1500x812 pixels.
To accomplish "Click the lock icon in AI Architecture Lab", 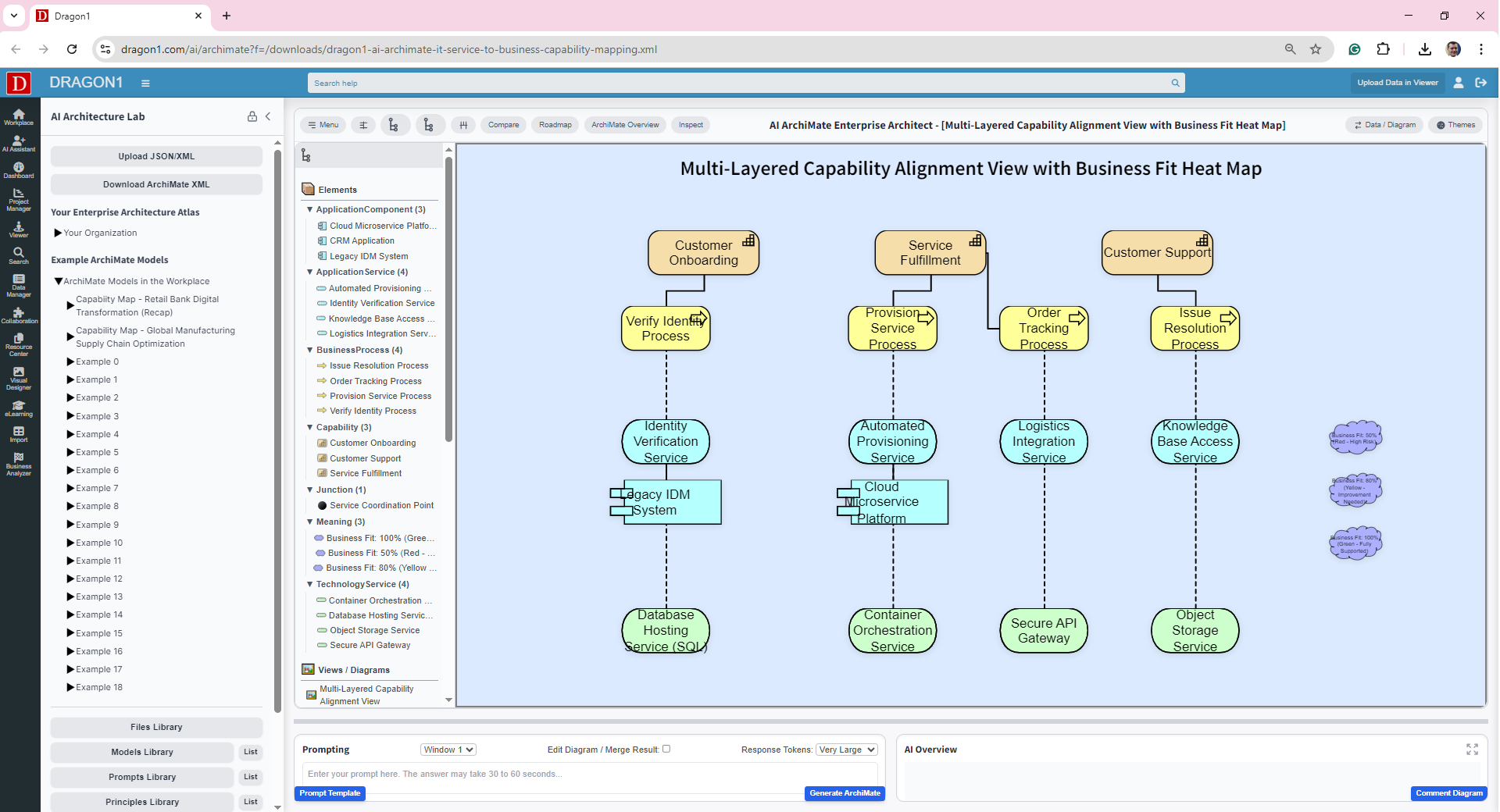I will [252, 116].
